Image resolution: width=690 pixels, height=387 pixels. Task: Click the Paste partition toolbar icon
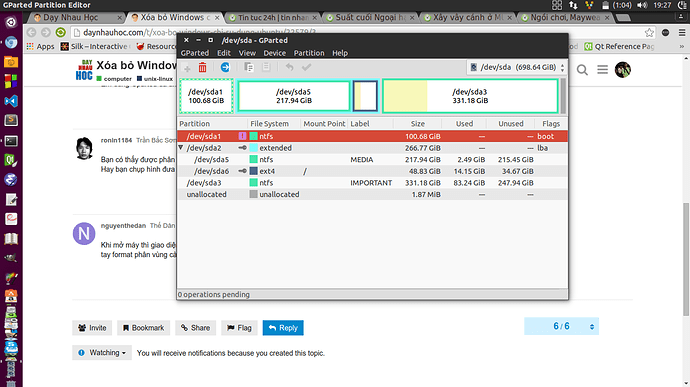click(x=266, y=67)
